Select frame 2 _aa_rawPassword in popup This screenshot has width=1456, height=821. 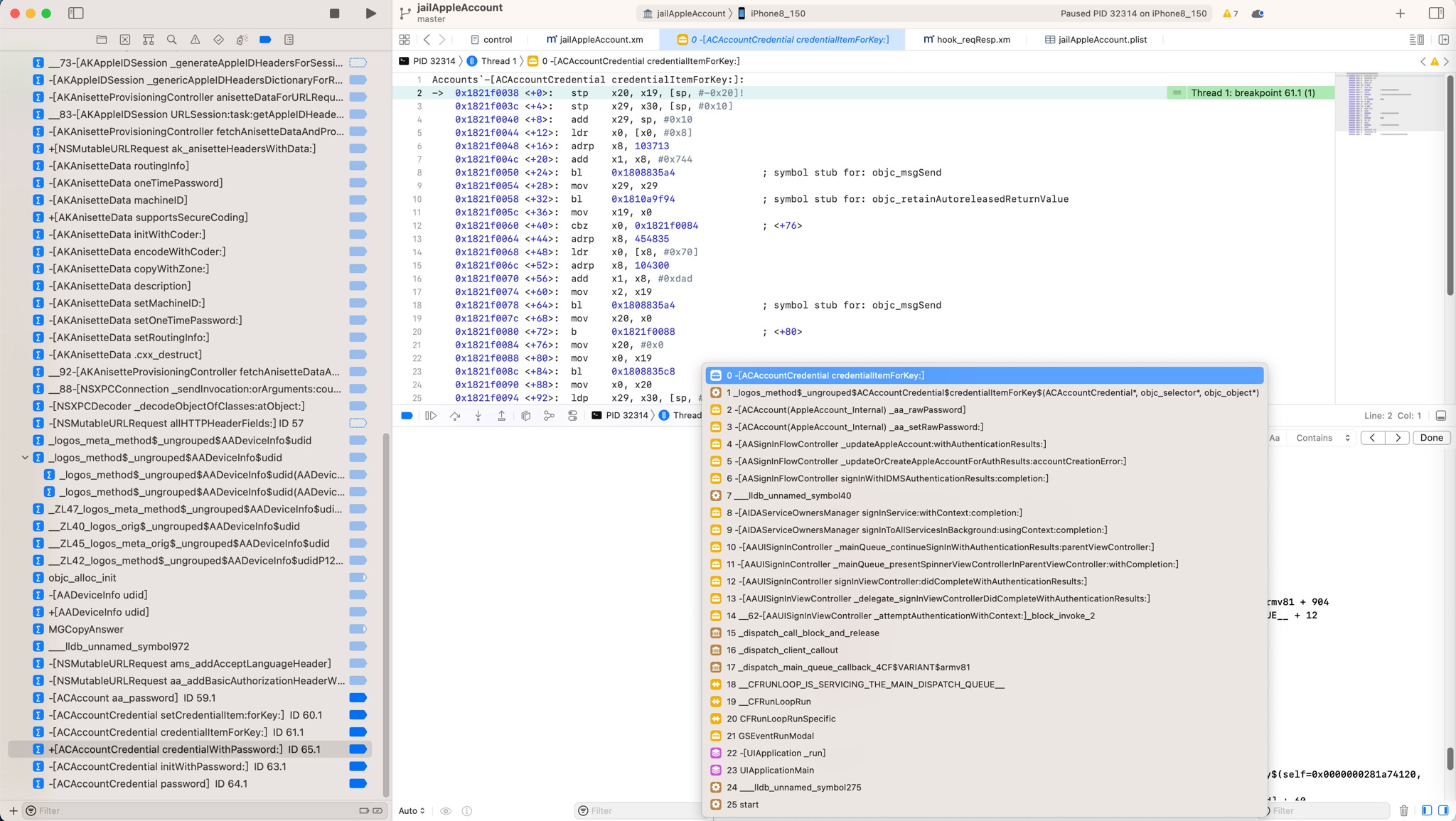click(x=985, y=409)
